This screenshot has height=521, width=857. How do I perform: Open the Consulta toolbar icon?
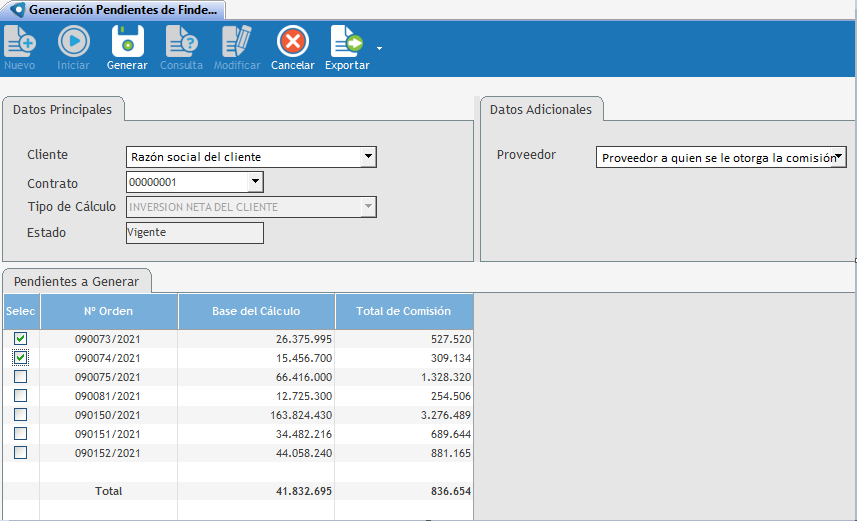181,42
